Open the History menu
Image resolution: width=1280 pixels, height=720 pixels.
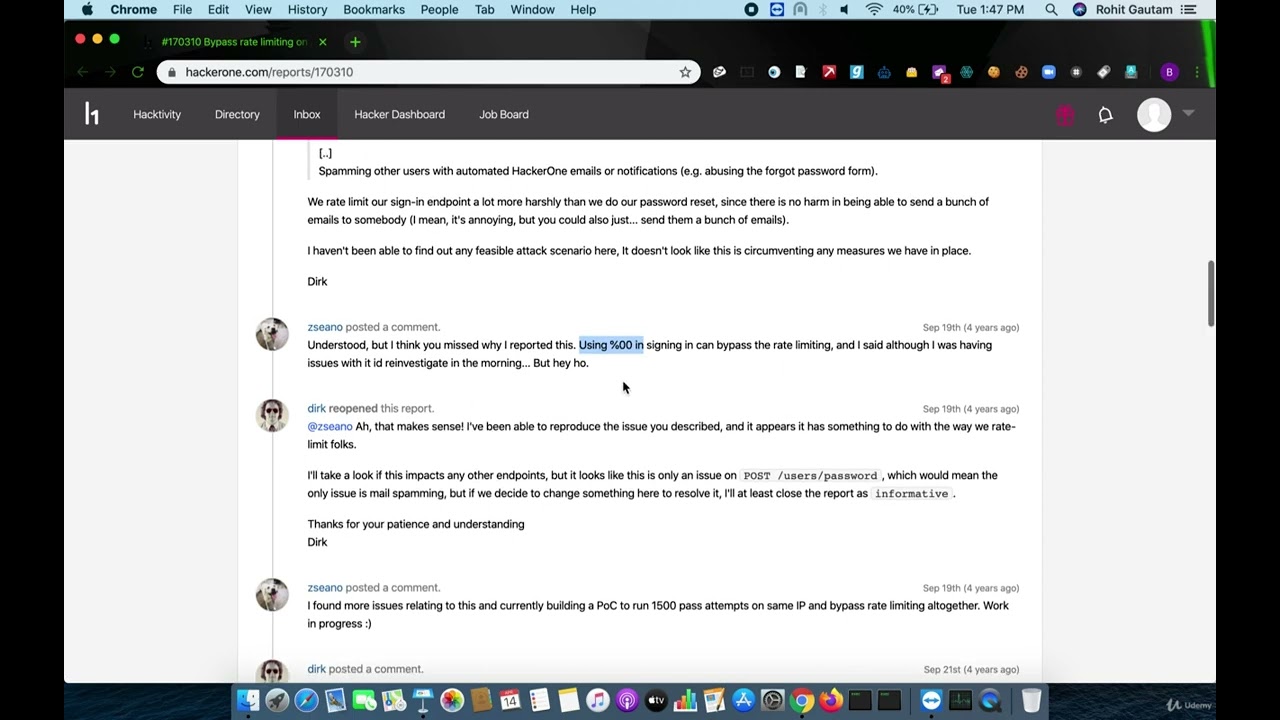(307, 9)
